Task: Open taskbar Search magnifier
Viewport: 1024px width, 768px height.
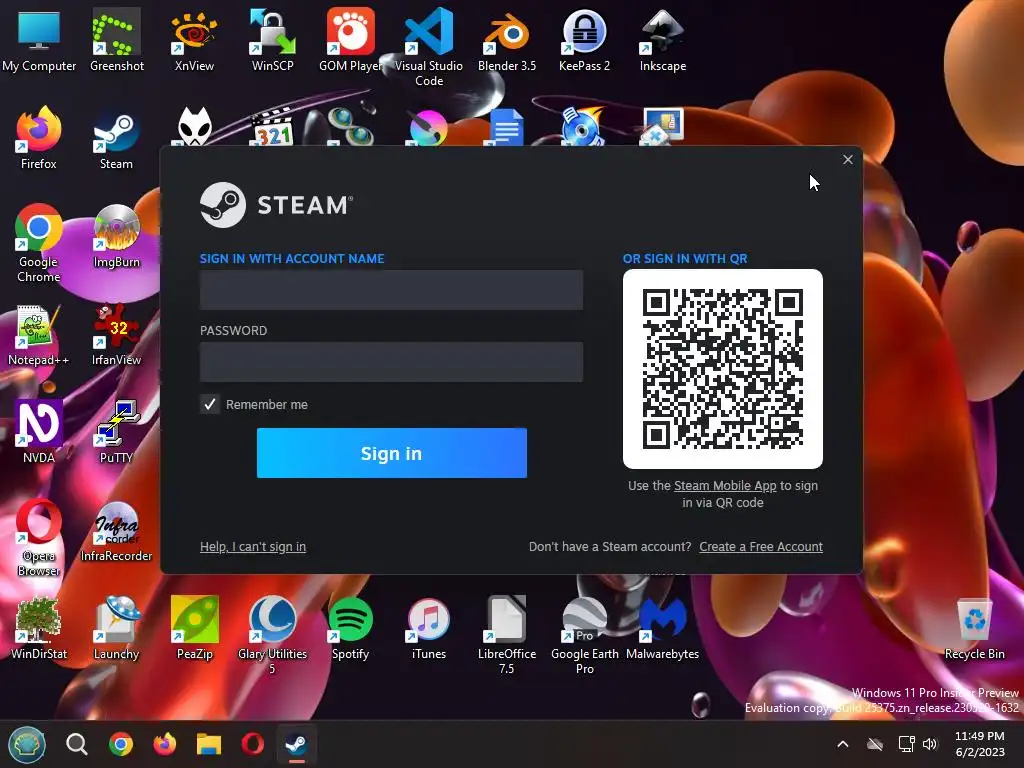Action: coord(76,744)
